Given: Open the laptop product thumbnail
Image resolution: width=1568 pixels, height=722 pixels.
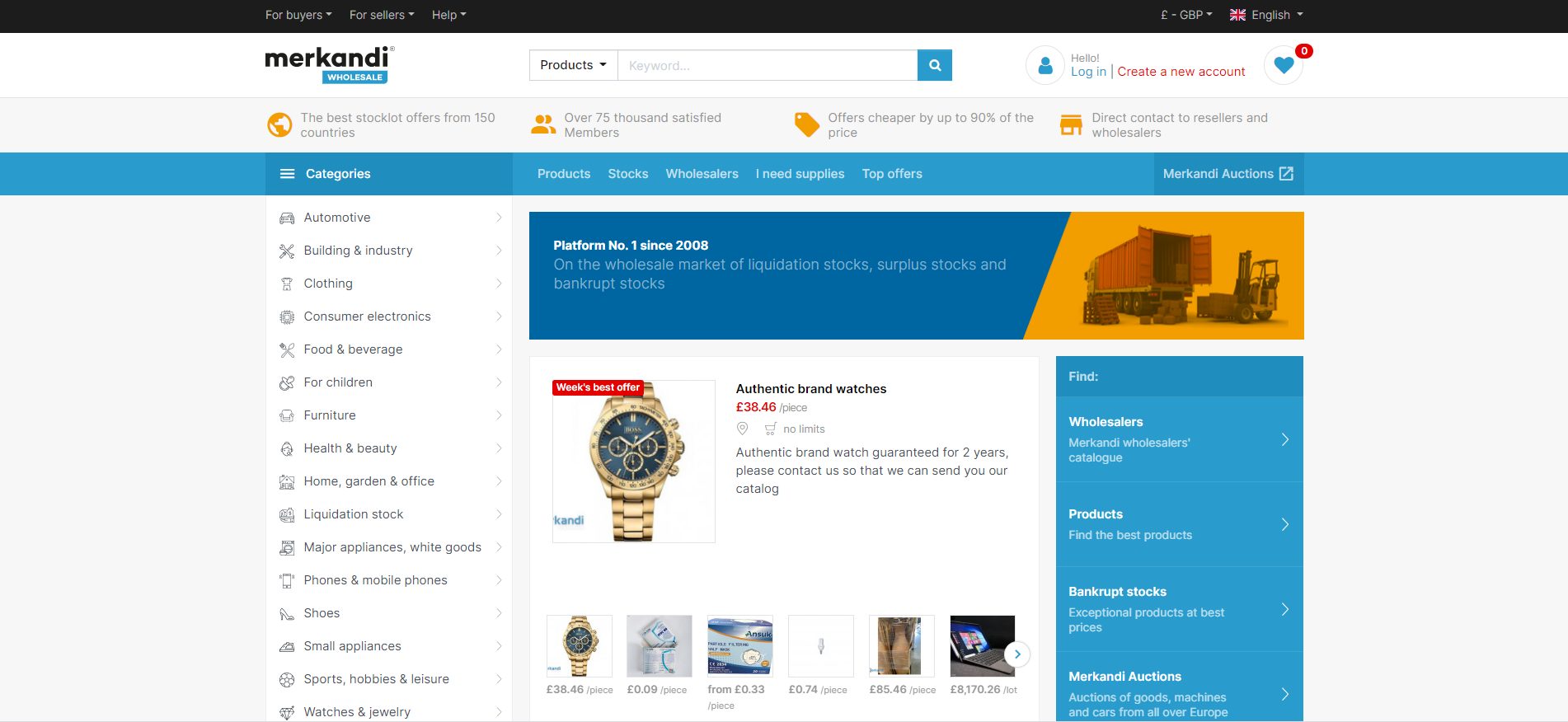Looking at the screenshot, I should (981, 646).
